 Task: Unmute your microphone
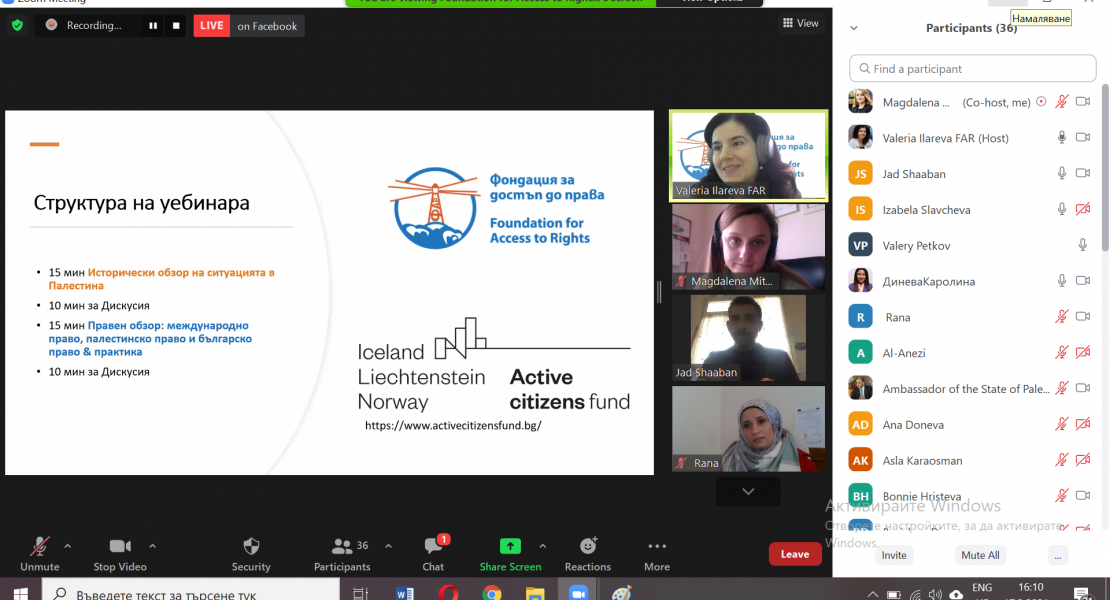[x=40, y=553]
